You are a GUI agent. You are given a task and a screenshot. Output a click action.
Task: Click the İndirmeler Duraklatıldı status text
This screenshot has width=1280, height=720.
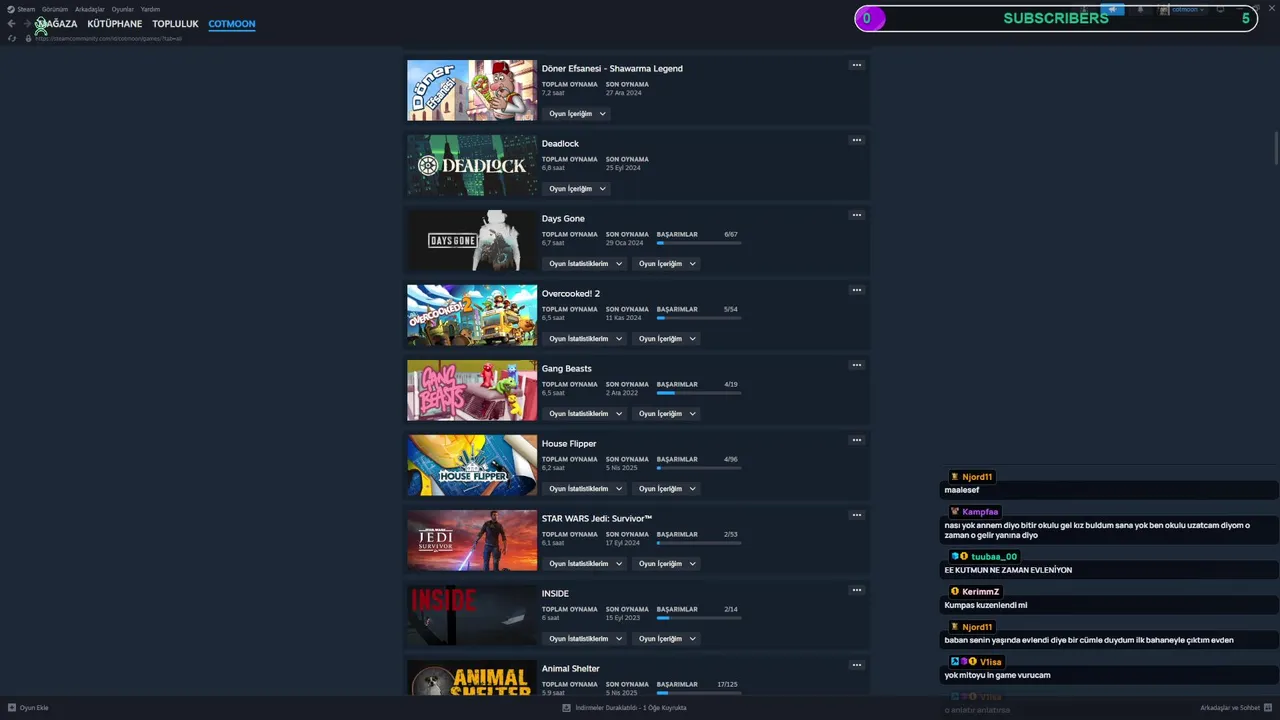click(x=630, y=708)
